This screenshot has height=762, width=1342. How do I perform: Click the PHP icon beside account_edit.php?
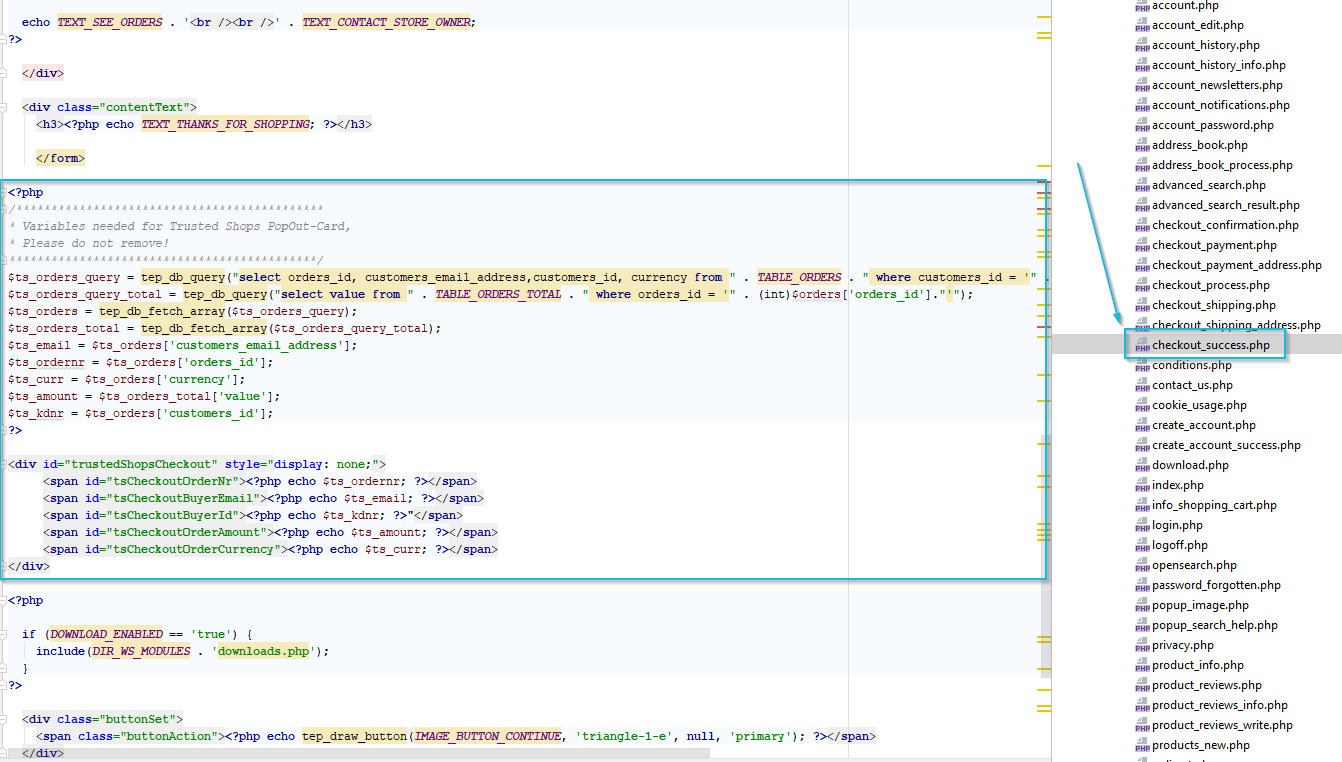(x=1142, y=26)
